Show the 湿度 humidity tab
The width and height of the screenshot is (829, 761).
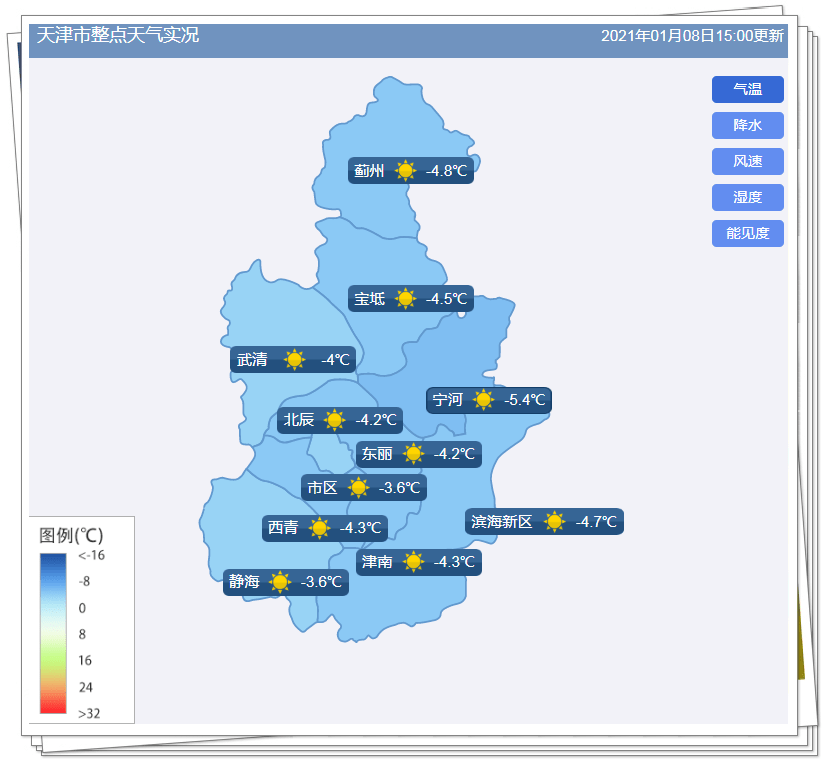pyautogui.click(x=747, y=197)
